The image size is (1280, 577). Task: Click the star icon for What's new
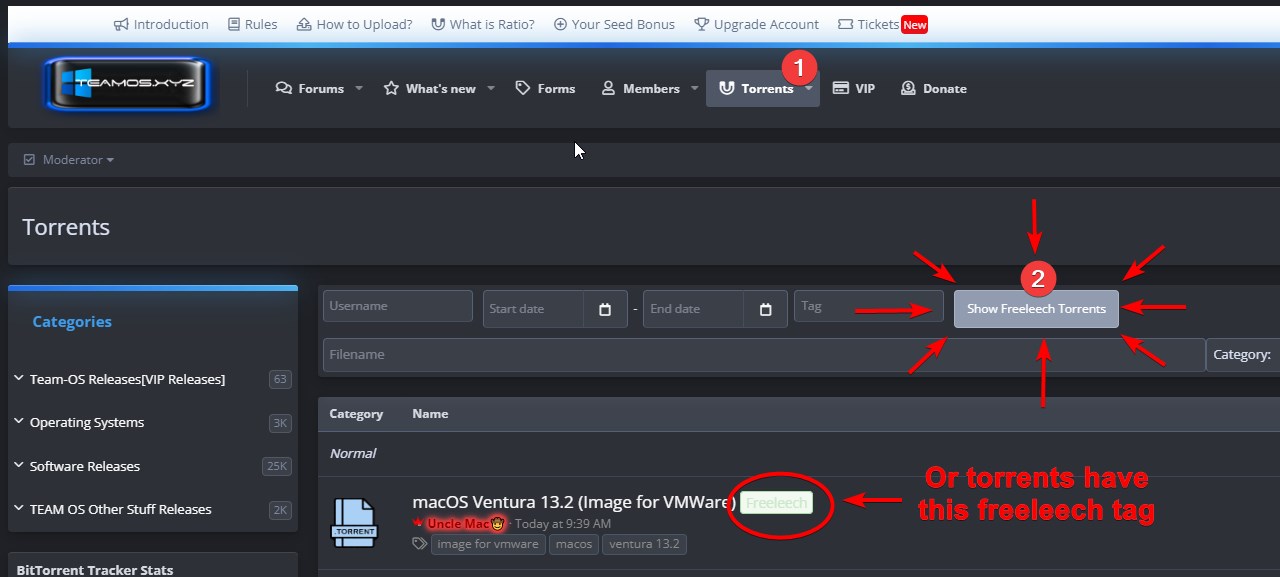(x=391, y=88)
